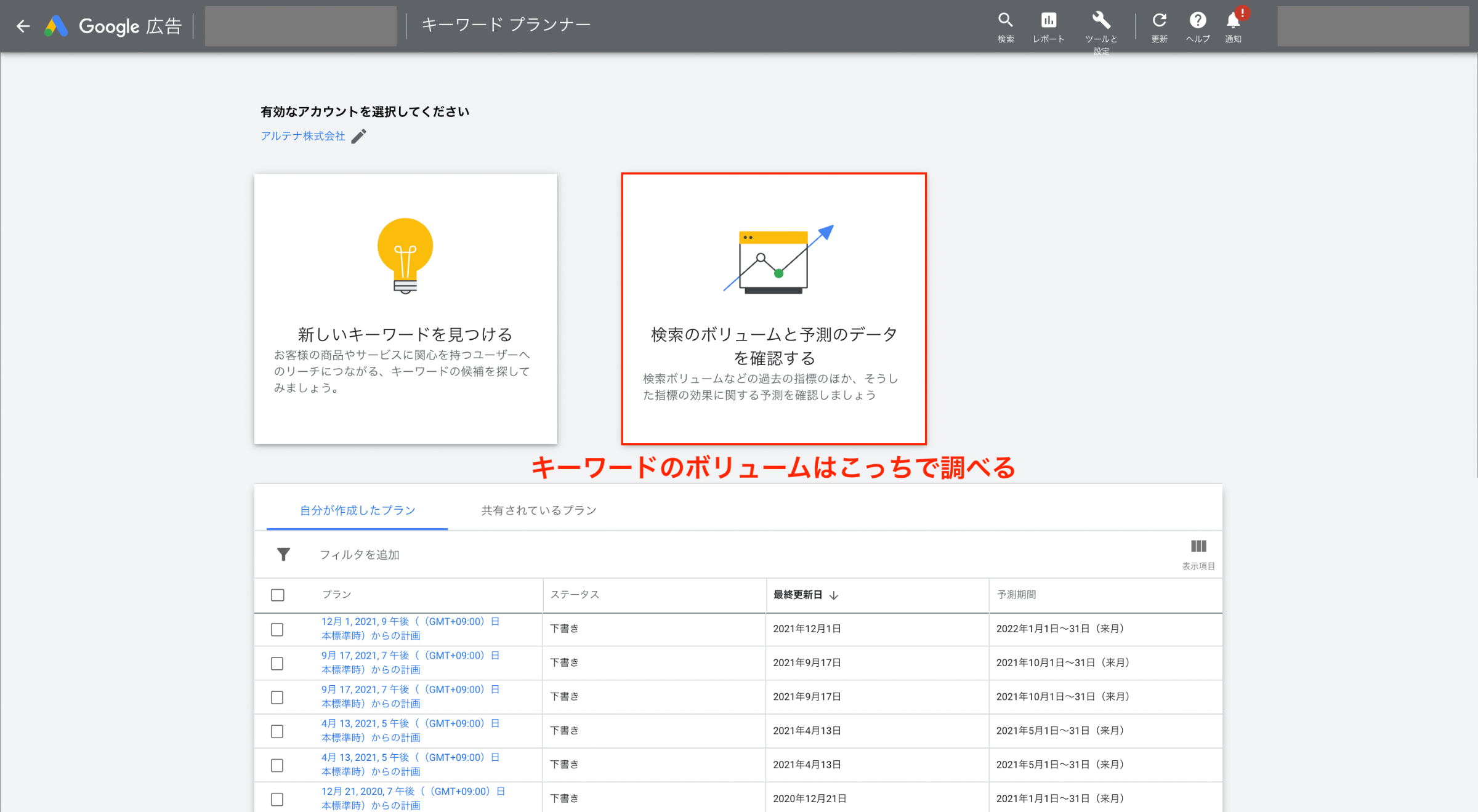The height and width of the screenshot is (812, 1478).
Task: Open the reports (レポート) icon
Action: click(1048, 28)
